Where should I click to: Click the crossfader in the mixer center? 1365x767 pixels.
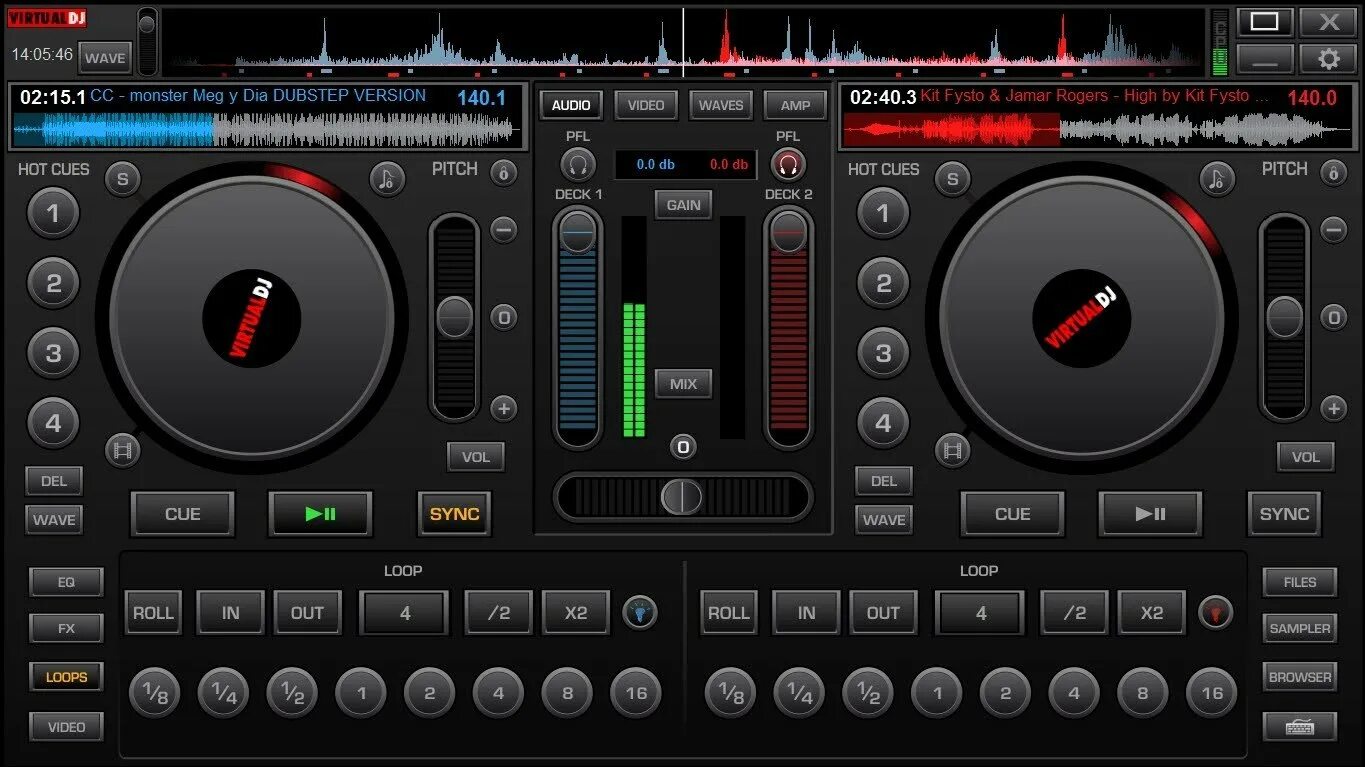pos(683,497)
